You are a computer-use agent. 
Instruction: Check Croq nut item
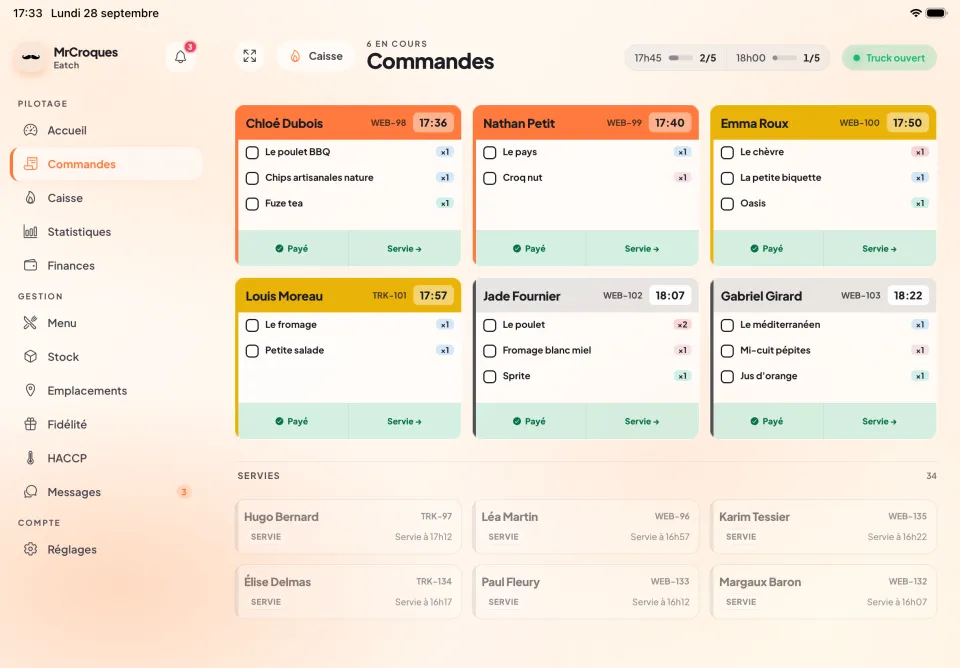[x=490, y=178]
